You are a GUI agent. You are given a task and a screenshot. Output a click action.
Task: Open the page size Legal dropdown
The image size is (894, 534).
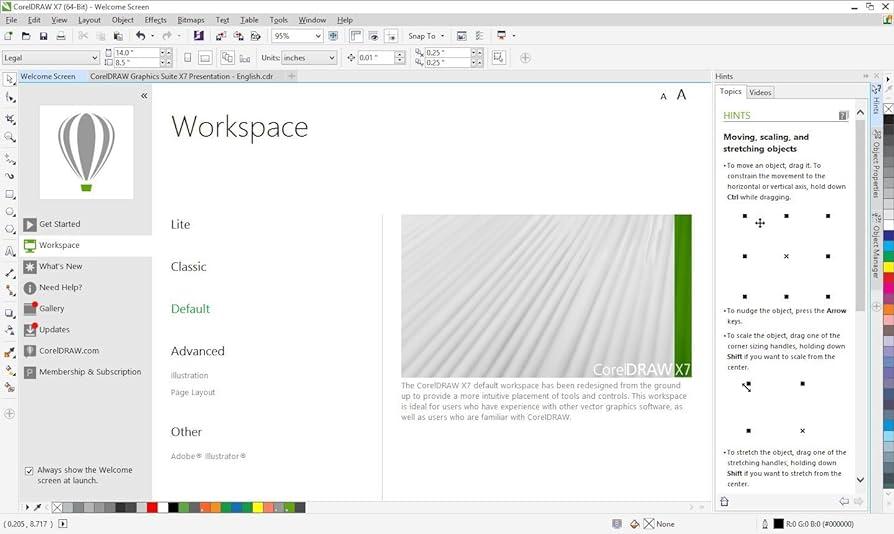95,58
